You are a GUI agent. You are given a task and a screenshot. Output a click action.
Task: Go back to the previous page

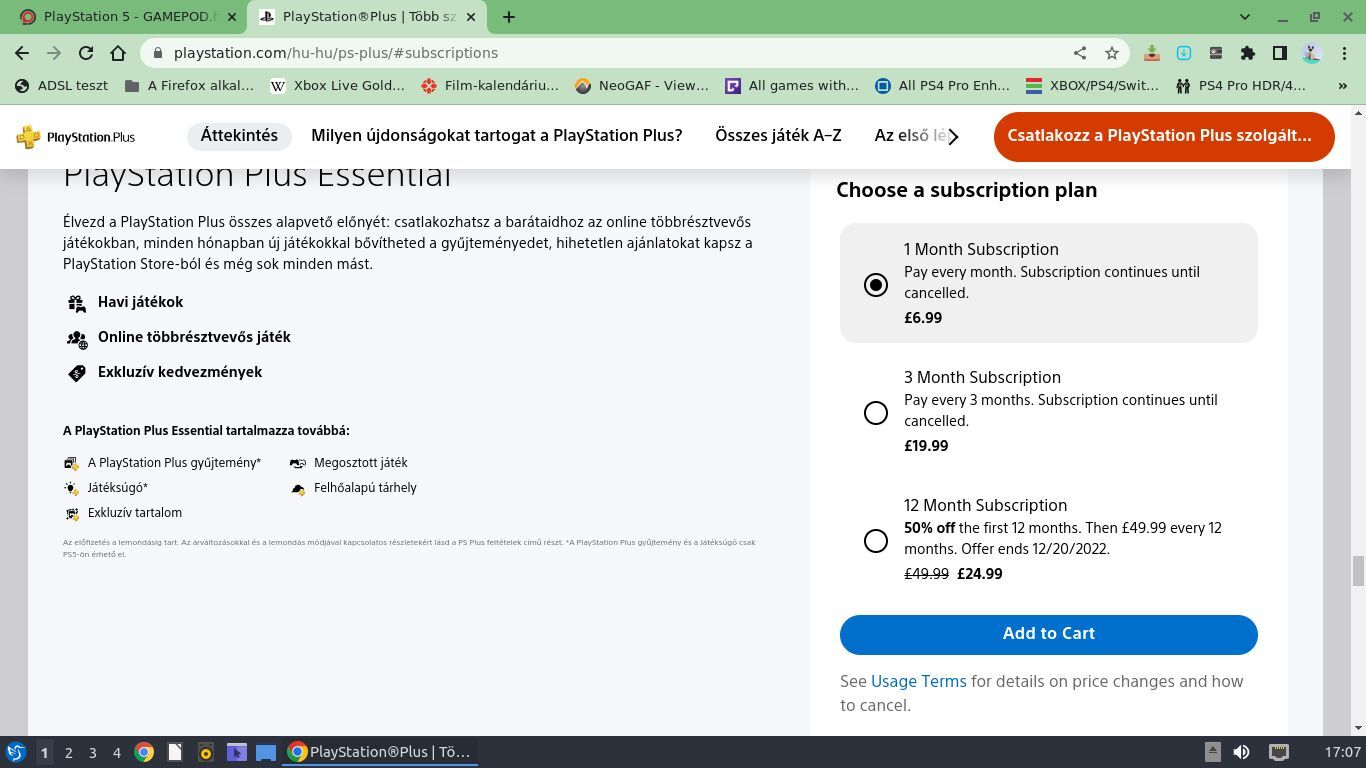click(22, 53)
